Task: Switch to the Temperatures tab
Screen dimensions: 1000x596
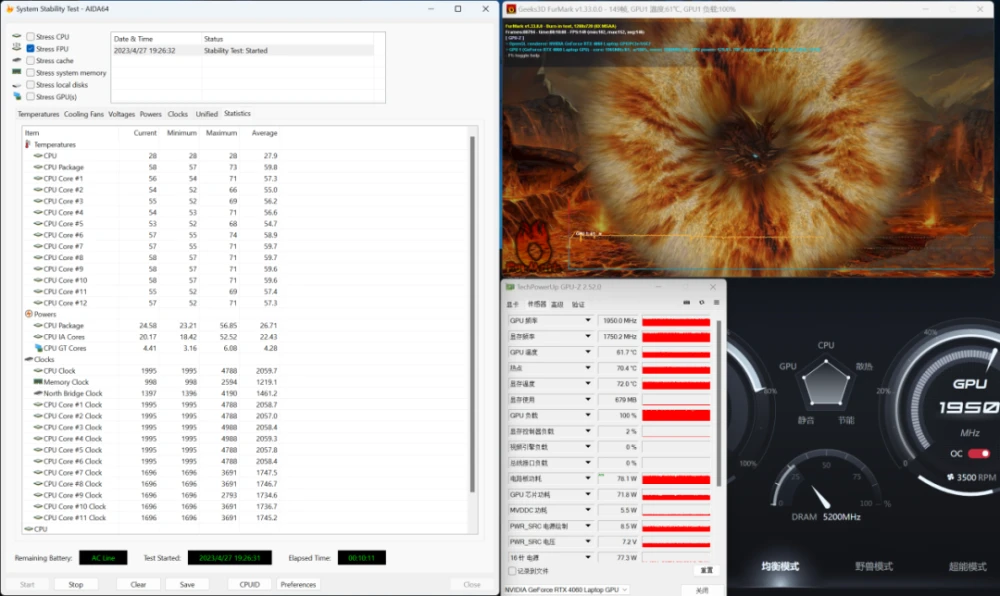Action: point(38,114)
